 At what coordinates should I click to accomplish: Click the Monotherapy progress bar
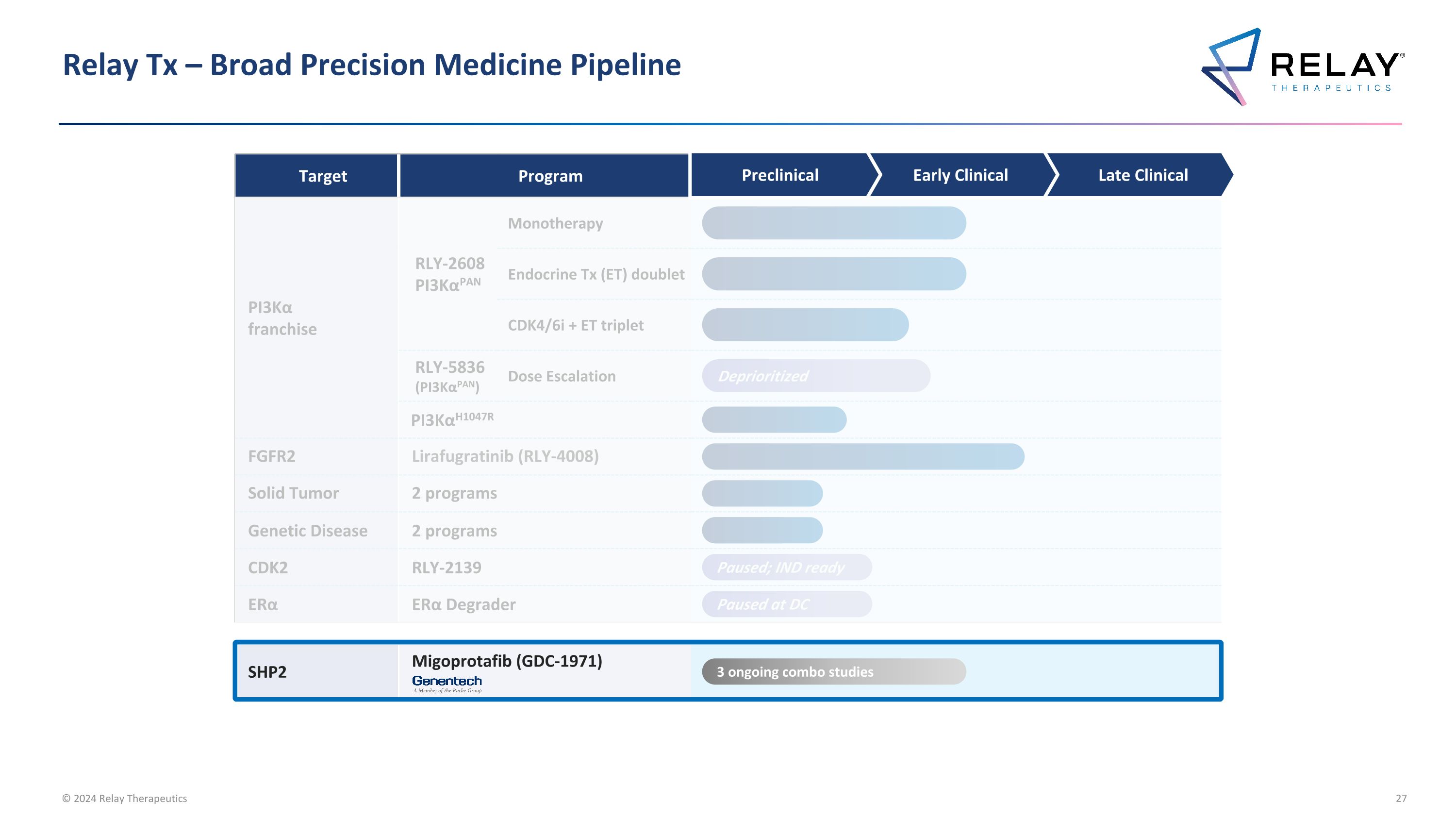833,223
